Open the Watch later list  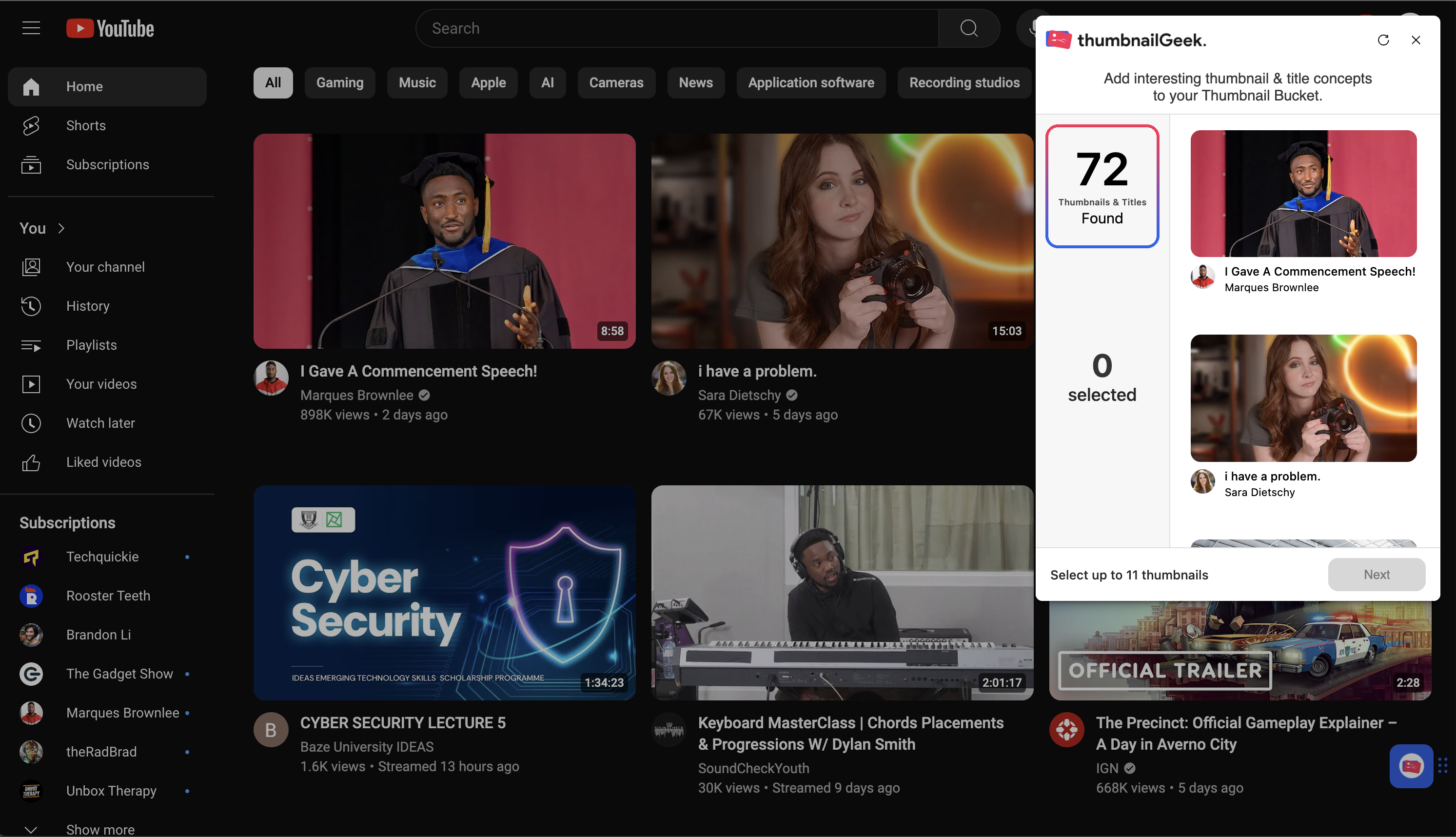(x=107, y=423)
